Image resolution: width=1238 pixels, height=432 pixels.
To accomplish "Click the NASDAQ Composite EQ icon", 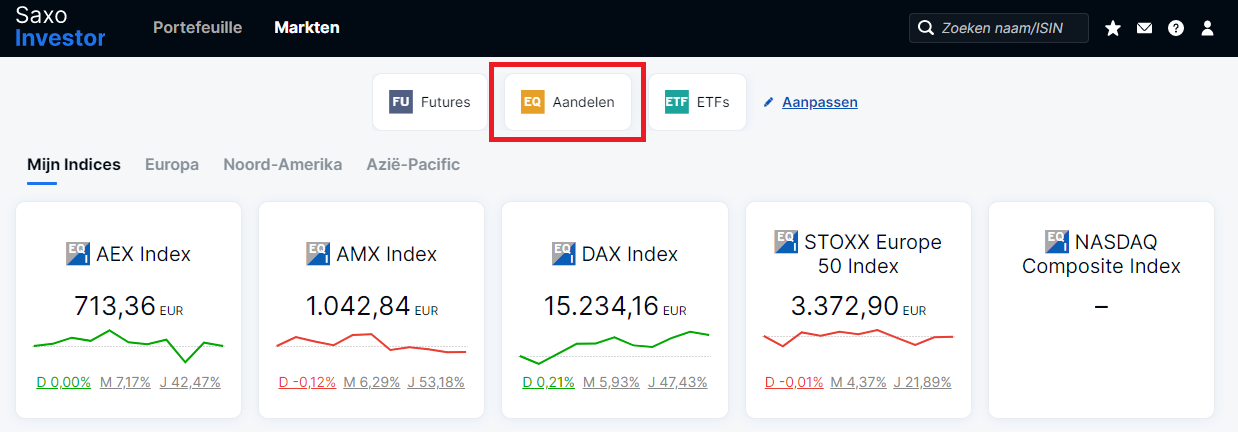I will [1057, 242].
